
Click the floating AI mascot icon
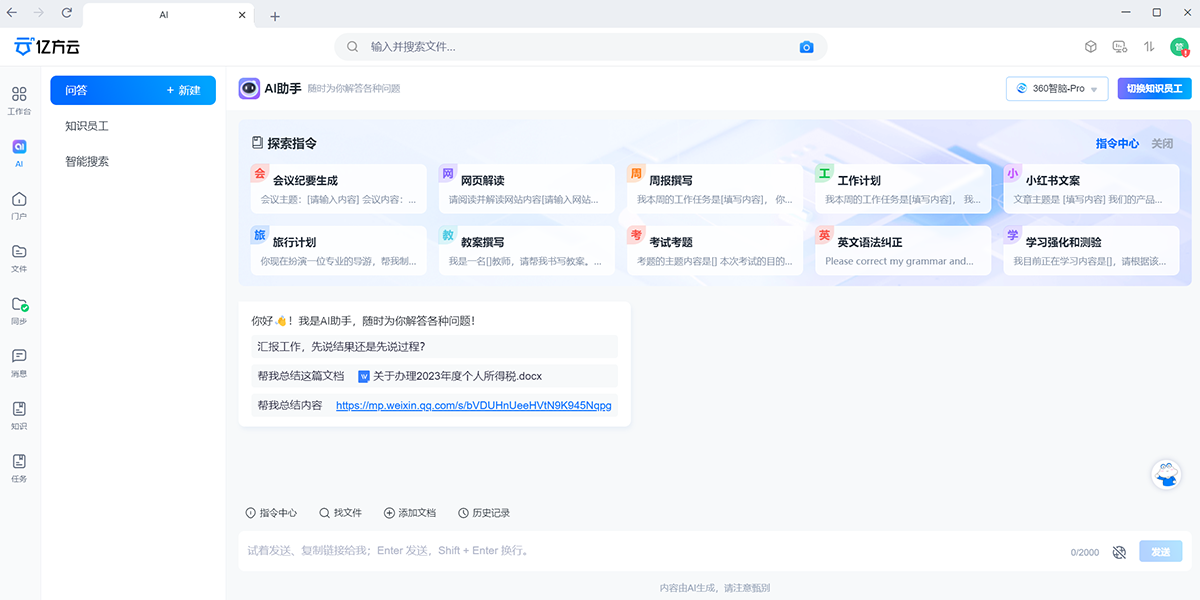pos(1166,474)
